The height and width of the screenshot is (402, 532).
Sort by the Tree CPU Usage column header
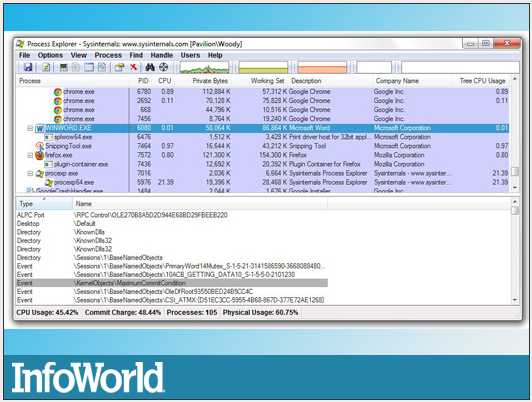click(x=481, y=81)
